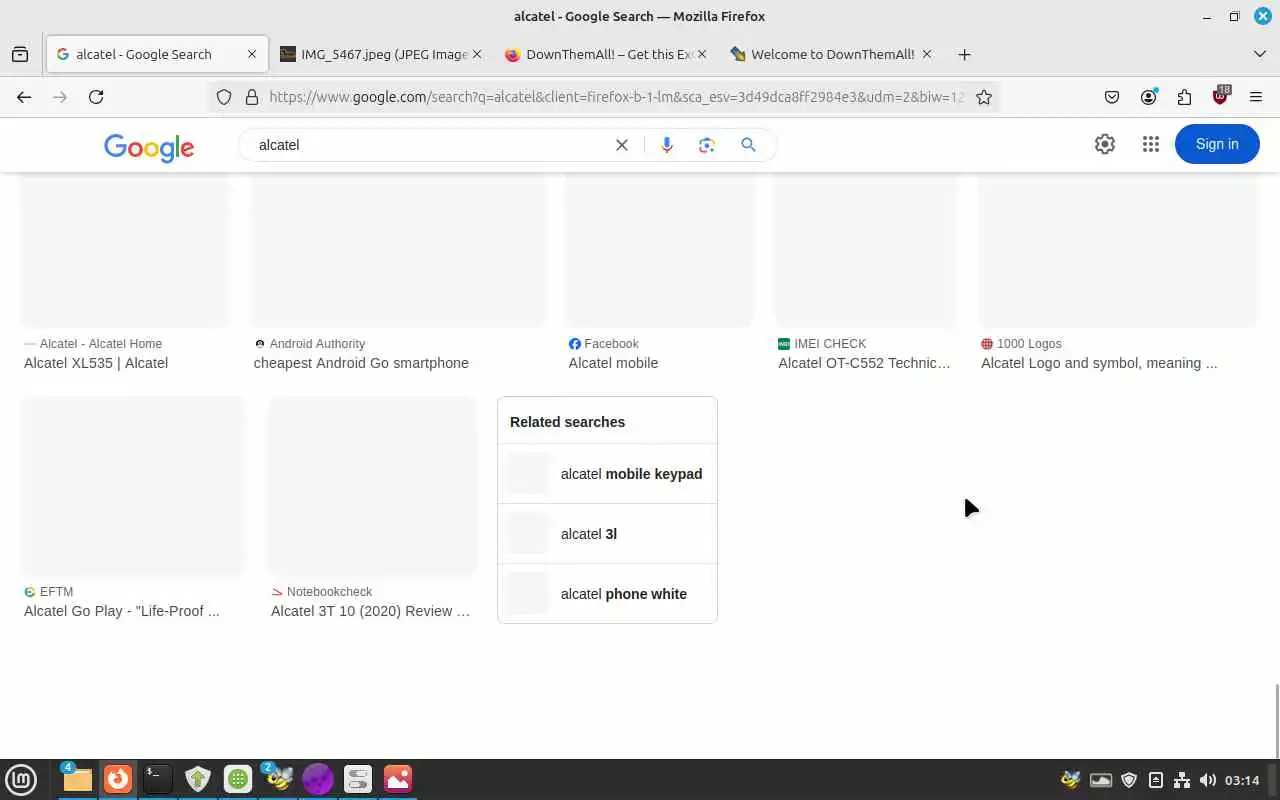The height and width of the screenshot is (800, 1280).
Task: Go to Google home via logo
Action: click(x=149, y=147)
